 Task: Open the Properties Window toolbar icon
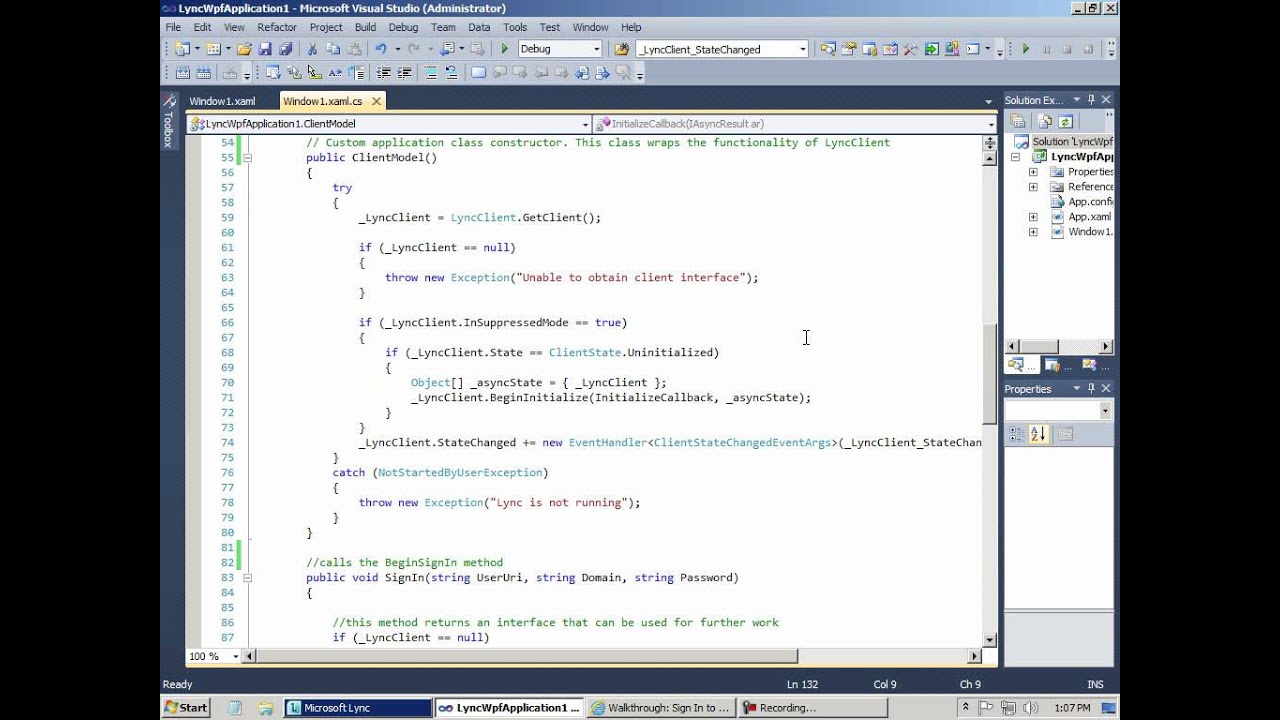pos(849,49)
